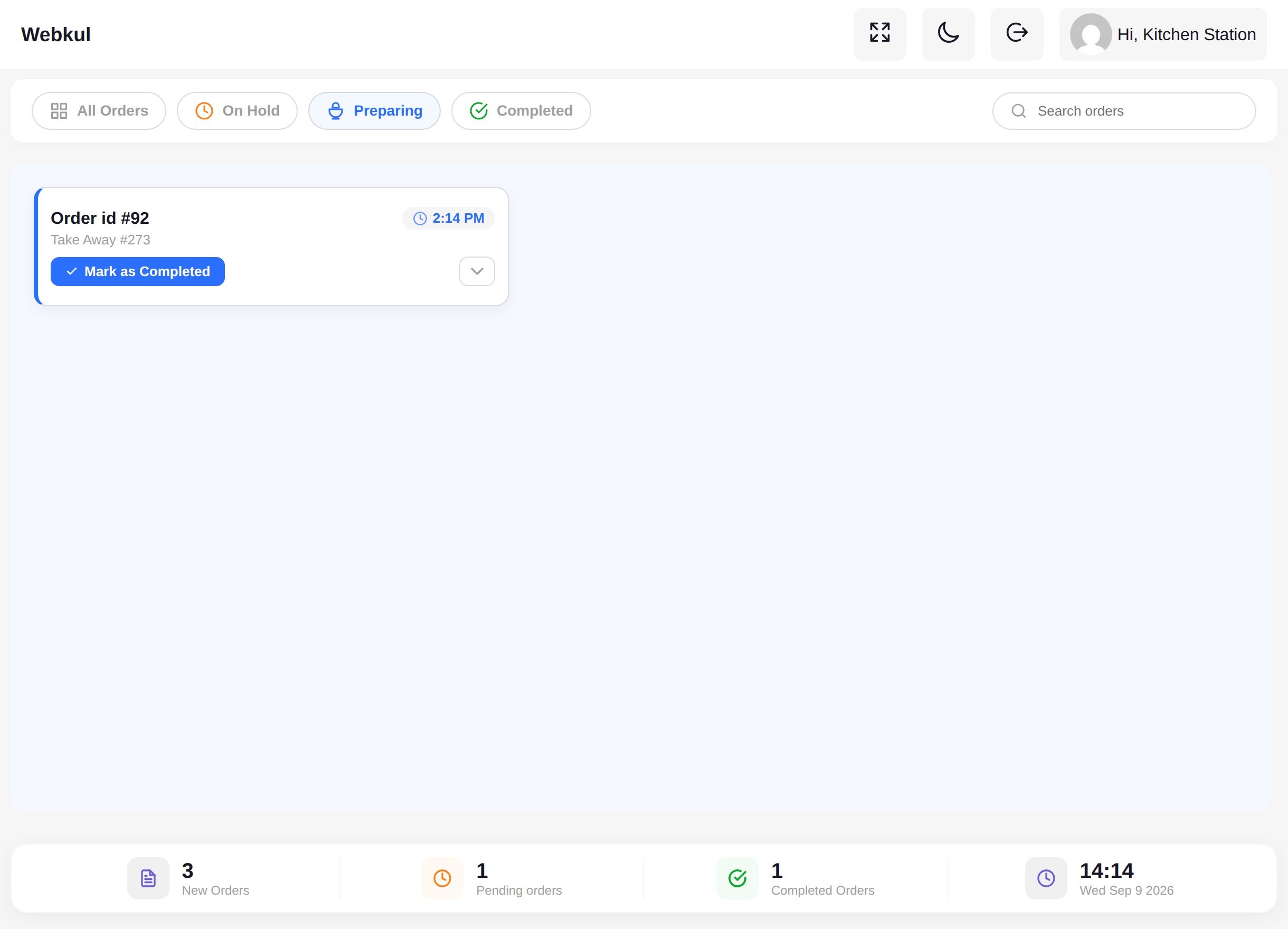Viewport: 1288px width, 929px height.
Task: Click the 14:14 current time text
Action: pyautogui.click(x=1106, y=870)
